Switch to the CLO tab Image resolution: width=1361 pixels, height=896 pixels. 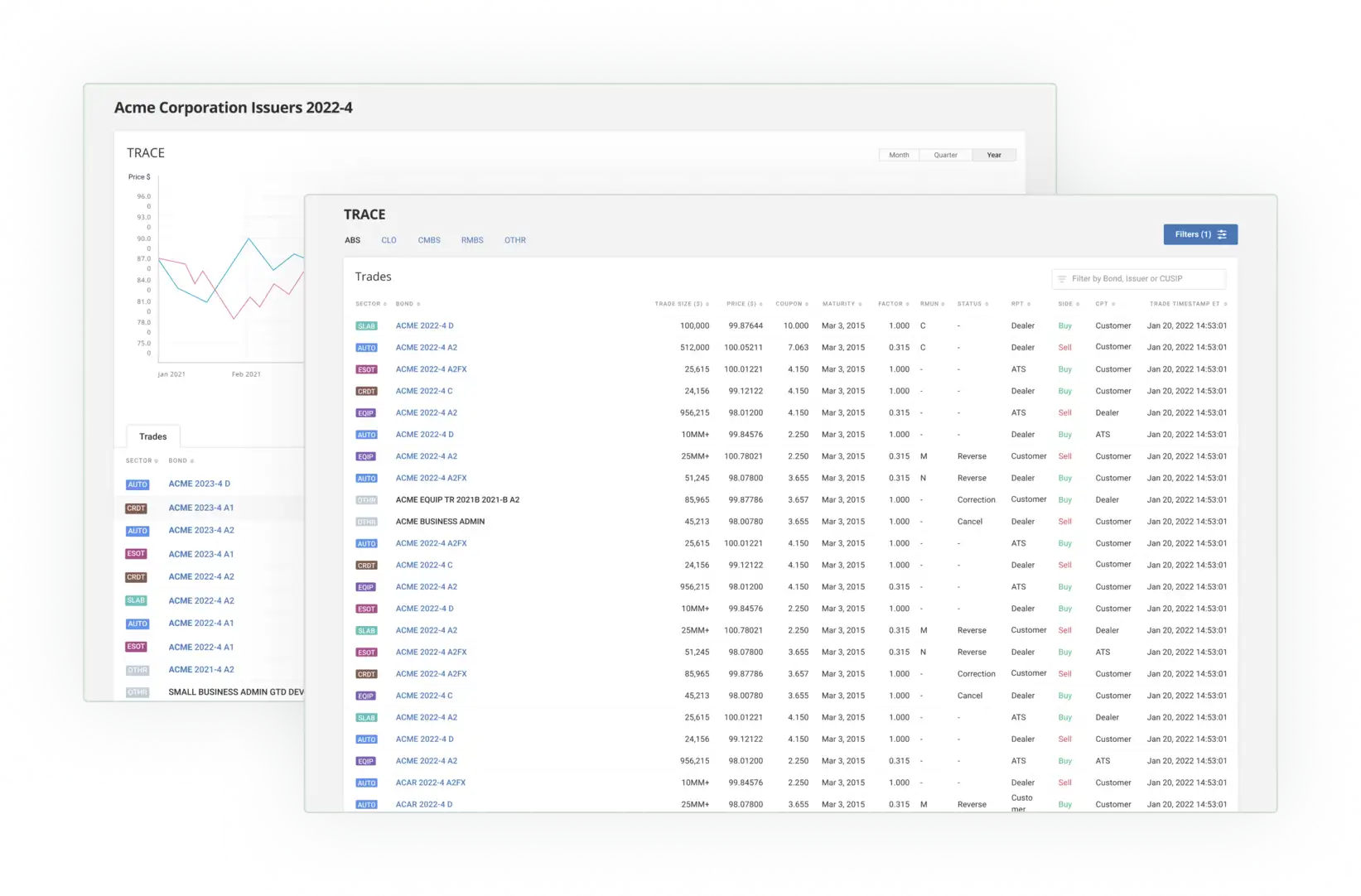pos(389,240)
